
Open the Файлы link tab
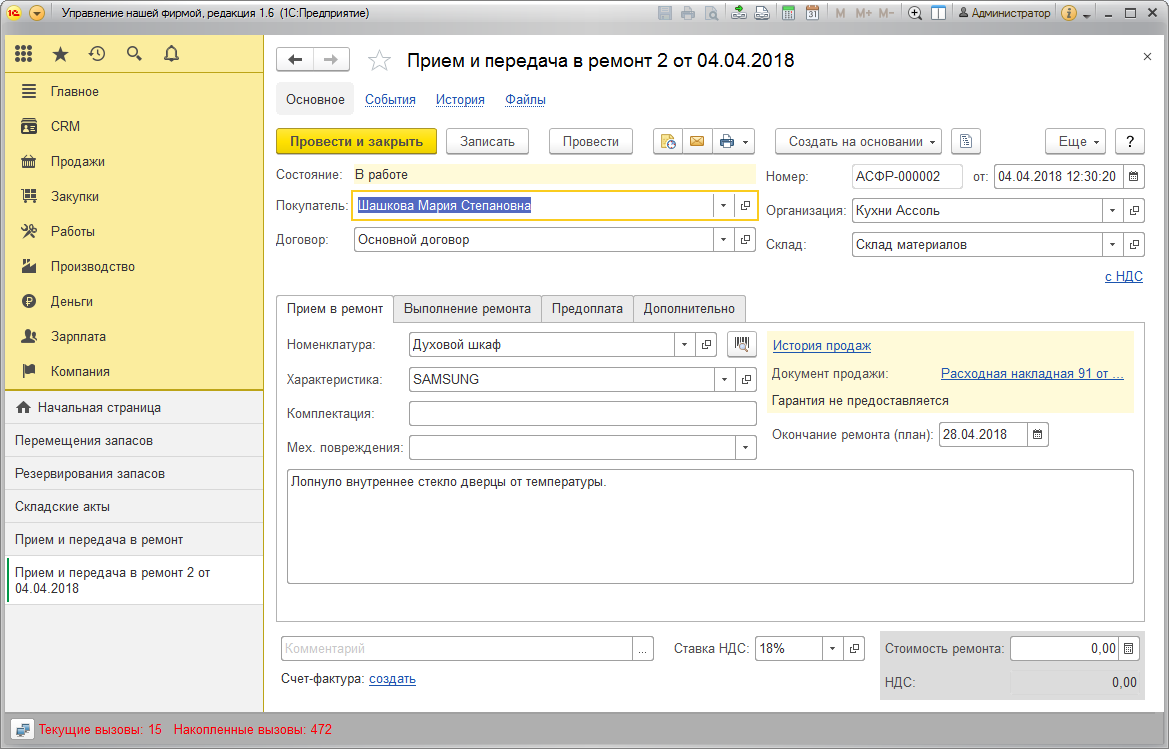(525, 100)
